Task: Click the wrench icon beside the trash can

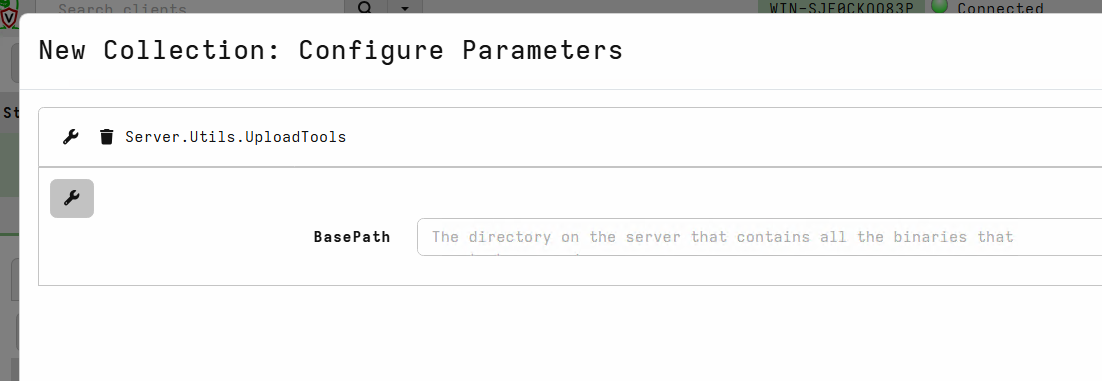Action: coord(70,137)
